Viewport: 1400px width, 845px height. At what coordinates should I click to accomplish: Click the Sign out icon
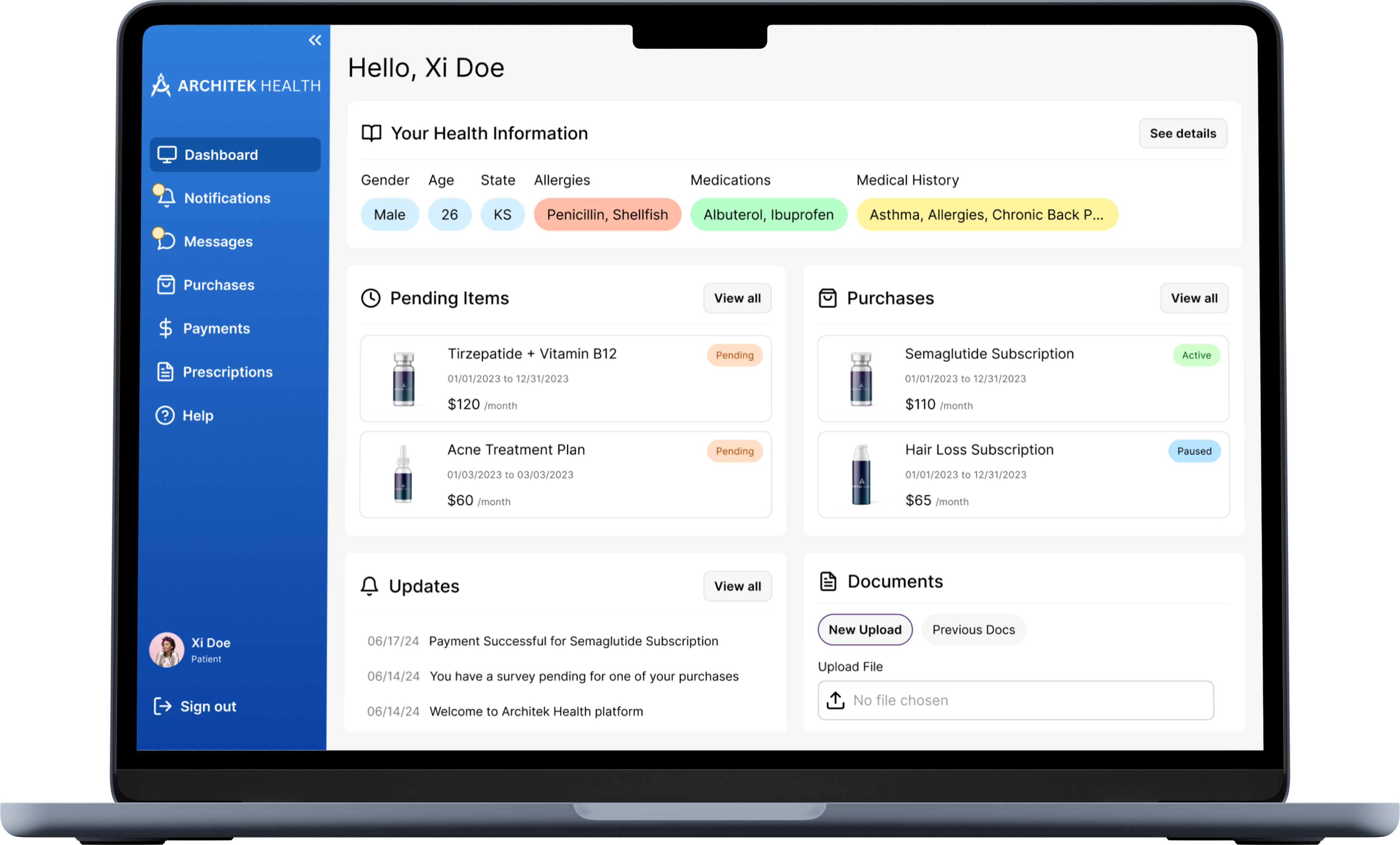(x=162, y=706)
